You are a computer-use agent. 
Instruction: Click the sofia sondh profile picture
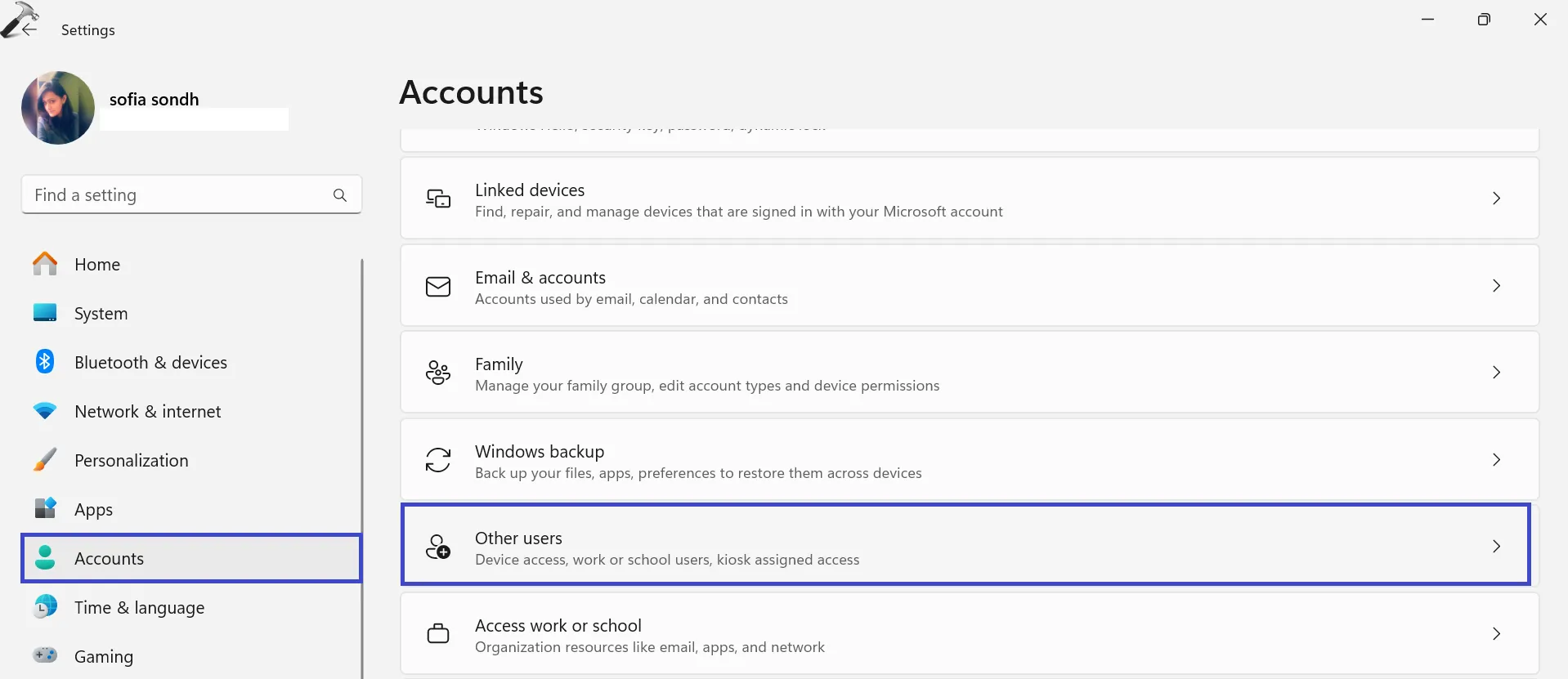[58, 108]
